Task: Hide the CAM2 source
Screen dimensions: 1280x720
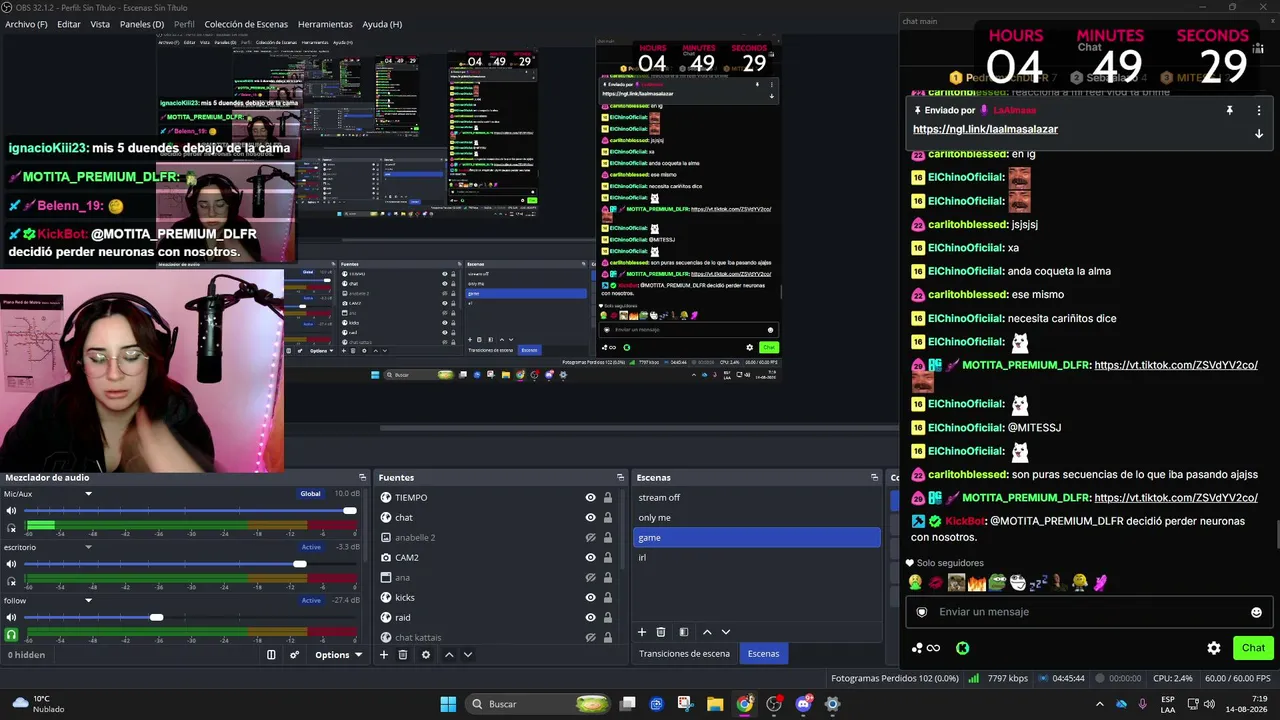Action: pos(590,558)
